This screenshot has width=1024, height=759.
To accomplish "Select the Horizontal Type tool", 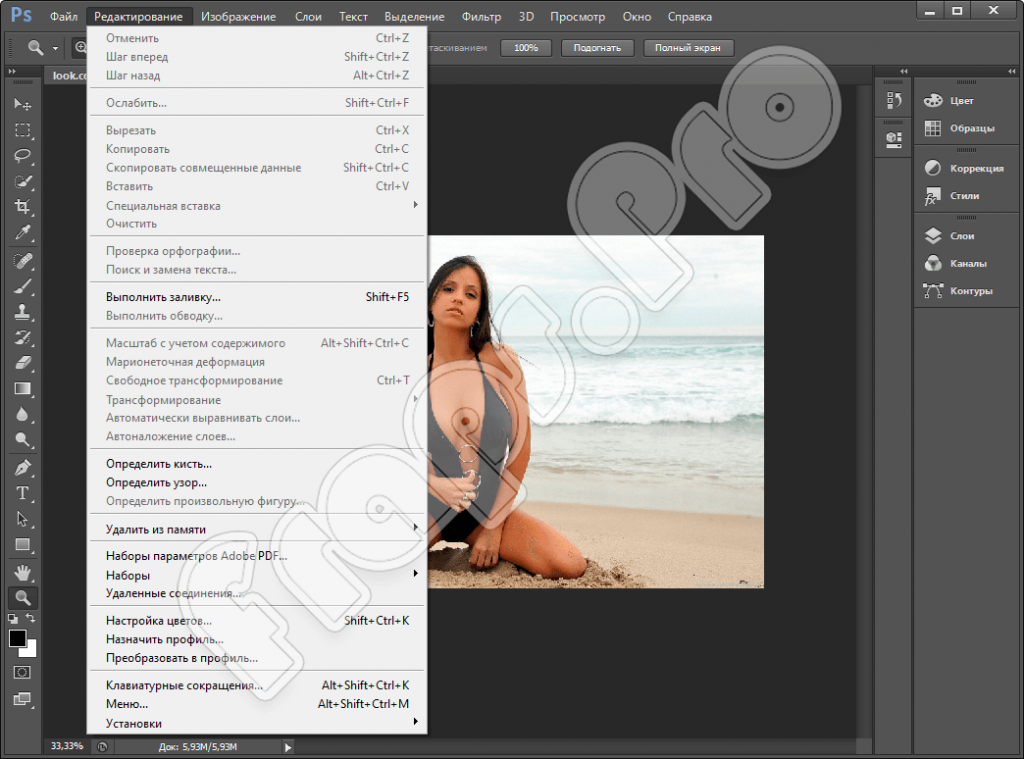I will coord(22,493).
